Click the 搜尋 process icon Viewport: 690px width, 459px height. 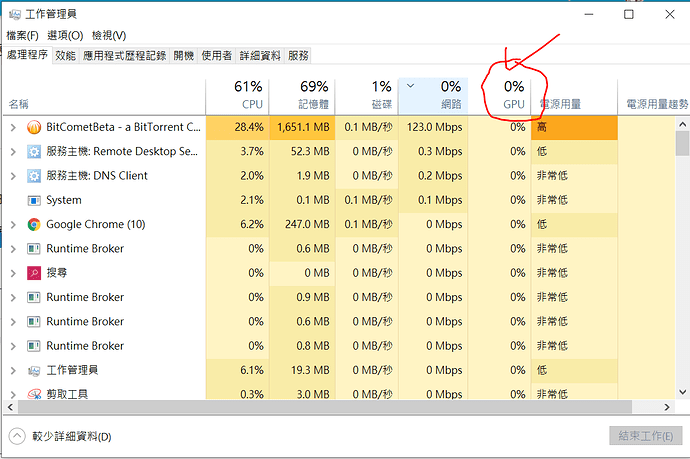(x=33, y=273)
